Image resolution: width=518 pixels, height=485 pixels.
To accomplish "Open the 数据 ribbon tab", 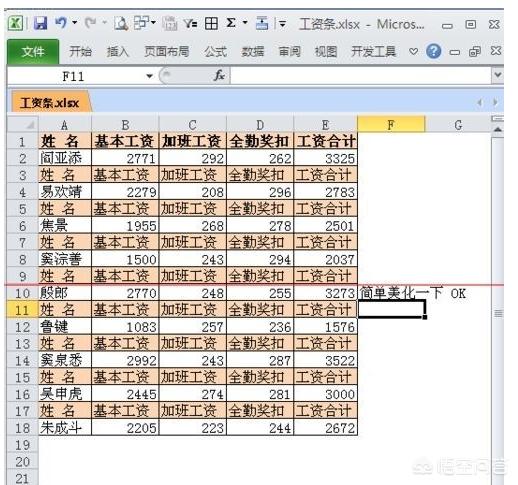I will click(x=253, y=52).
